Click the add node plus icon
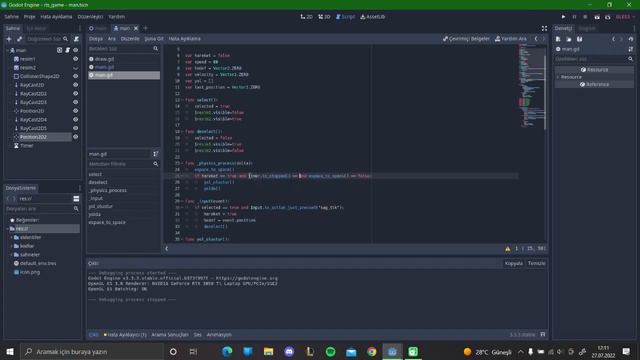The height and width of the screenshot is (360, 640). click(9, 39)
